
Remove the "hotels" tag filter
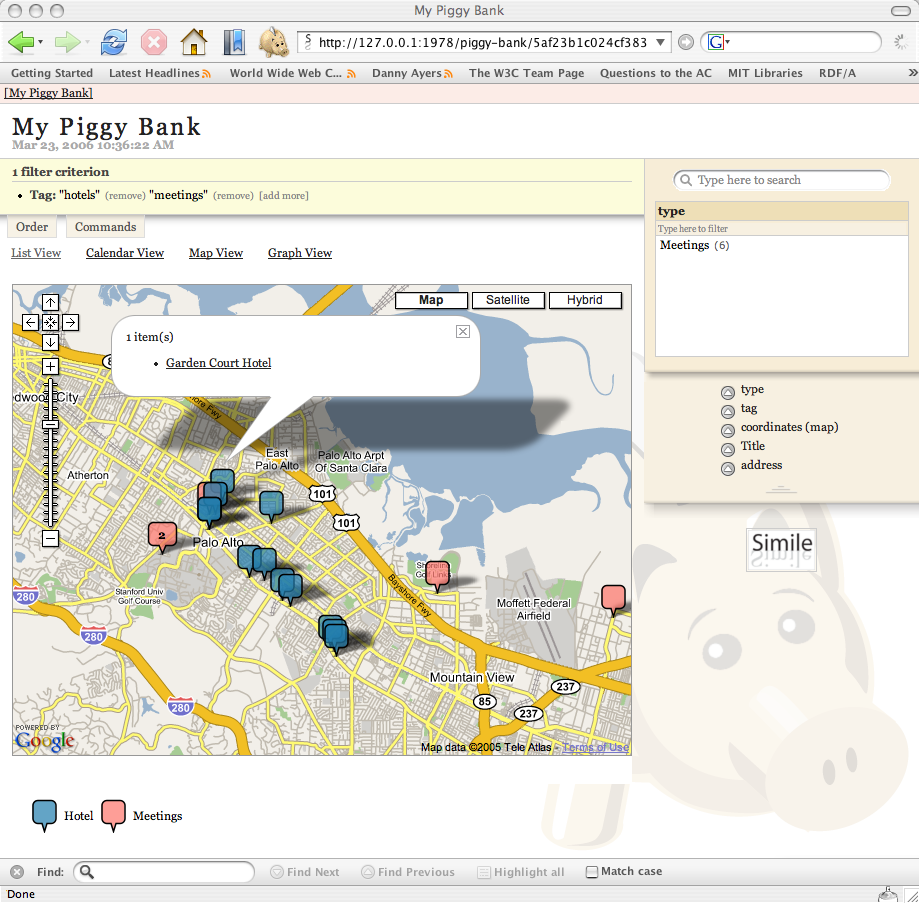[x=125, y=196]
